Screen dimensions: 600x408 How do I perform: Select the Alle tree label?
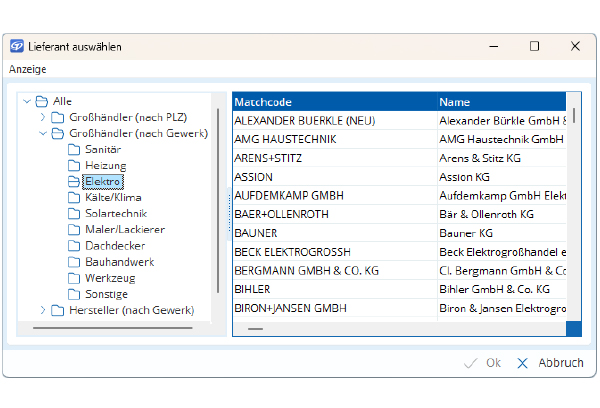pos(62,101)
